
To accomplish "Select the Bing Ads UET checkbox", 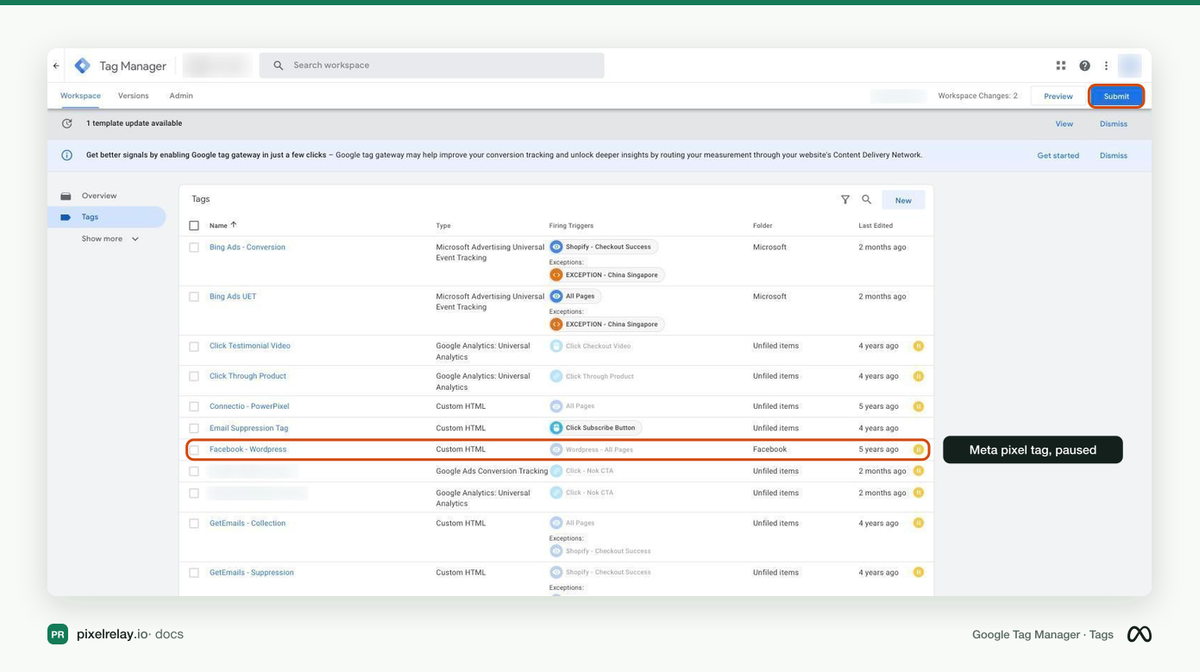I will pos(194,297).
